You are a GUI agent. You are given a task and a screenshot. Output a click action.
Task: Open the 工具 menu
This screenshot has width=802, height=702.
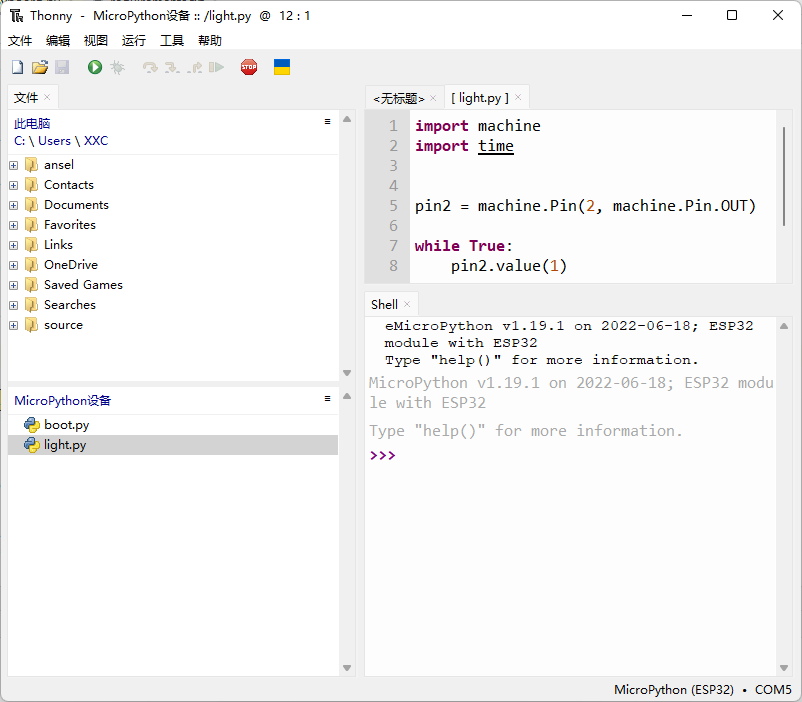[x=172, y=40]
